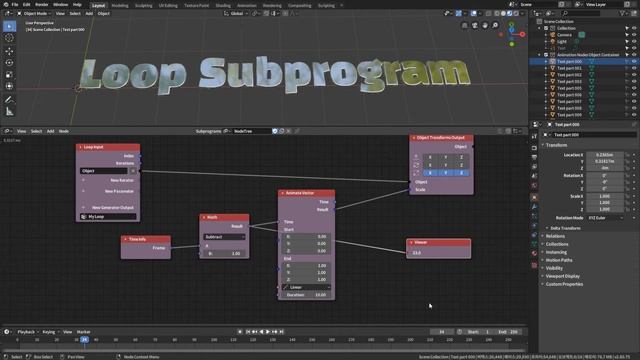Click the Duration slider in Animate Vector node
The image size is (640, 360).
307,295
